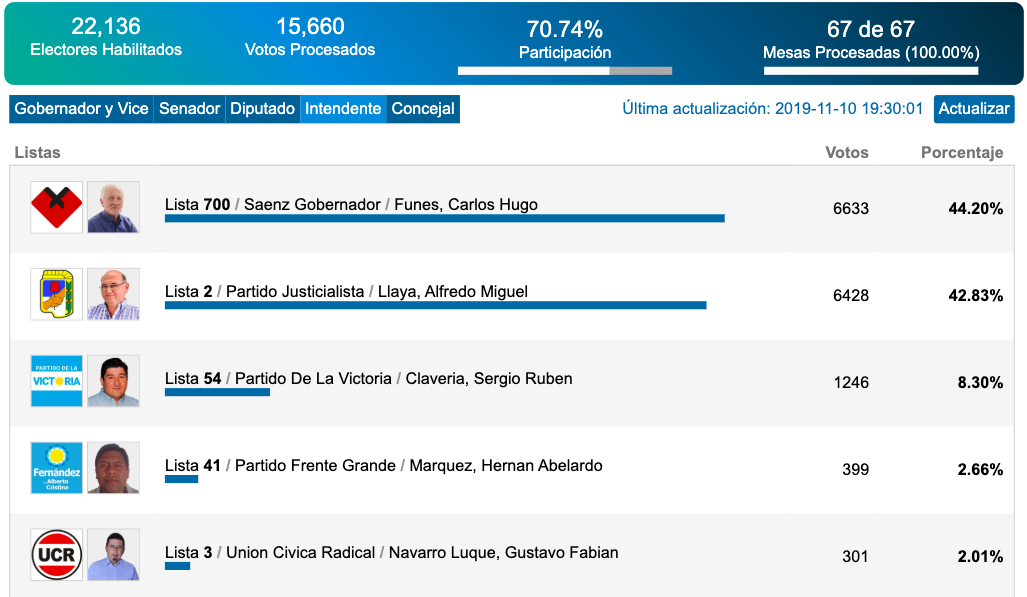The image size is (1027, 597).
Task: Click the UCR party logo
Action: [x=56, y=555]
